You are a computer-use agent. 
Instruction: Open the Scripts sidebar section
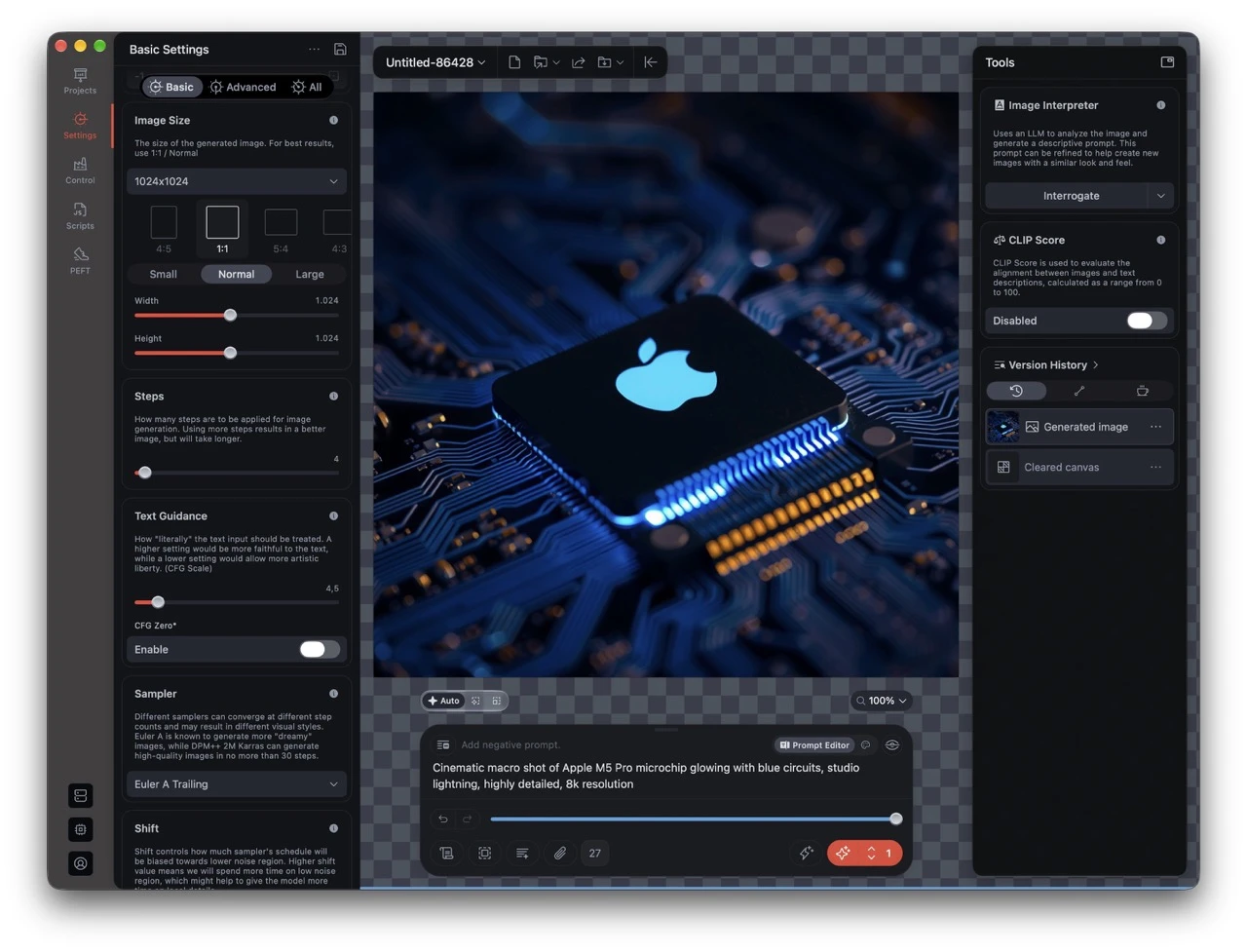coord(80,215)
